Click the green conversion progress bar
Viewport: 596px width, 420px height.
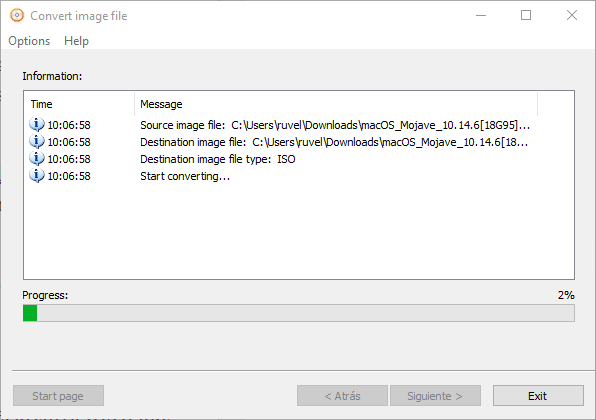point(299,313)
